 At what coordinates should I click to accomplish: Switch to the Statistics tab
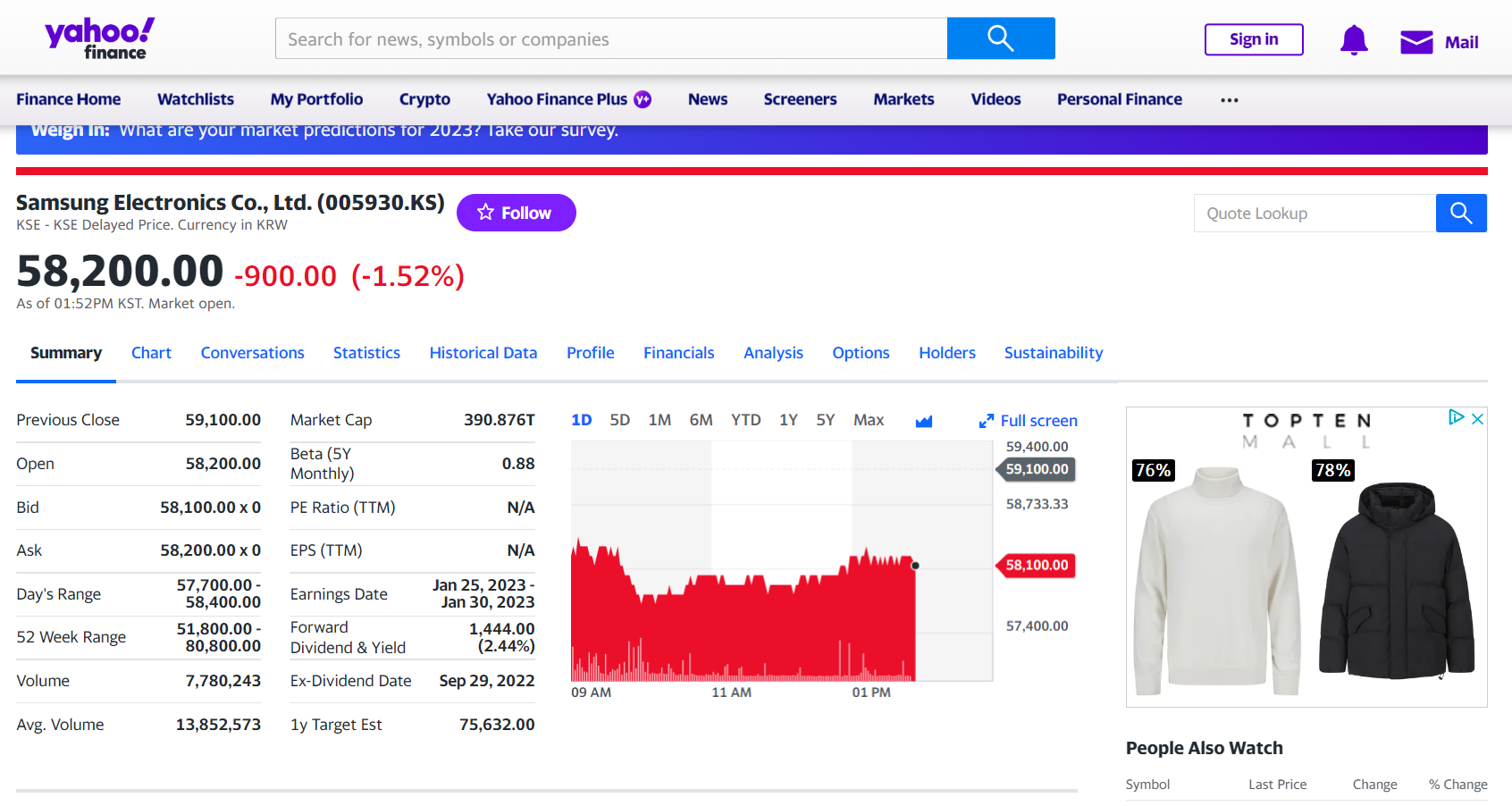pos(366,353)
